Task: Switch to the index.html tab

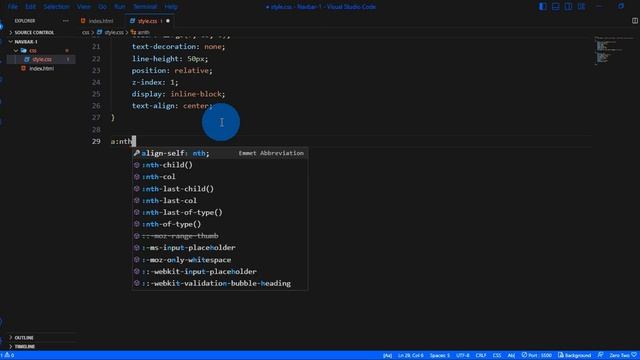Action: tap(98, 21)
